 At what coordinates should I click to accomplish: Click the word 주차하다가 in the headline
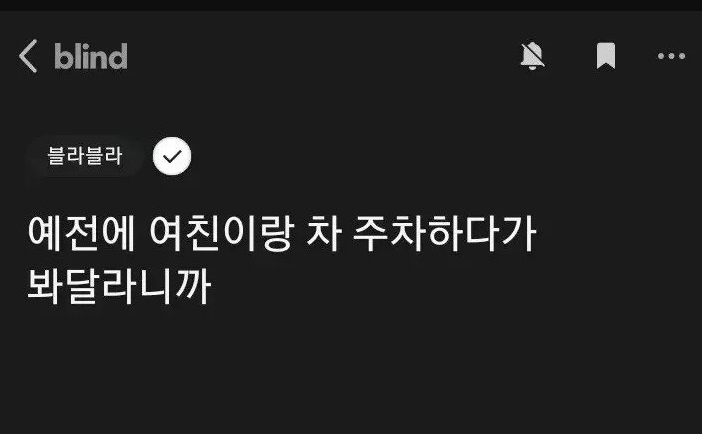[445, 233]
